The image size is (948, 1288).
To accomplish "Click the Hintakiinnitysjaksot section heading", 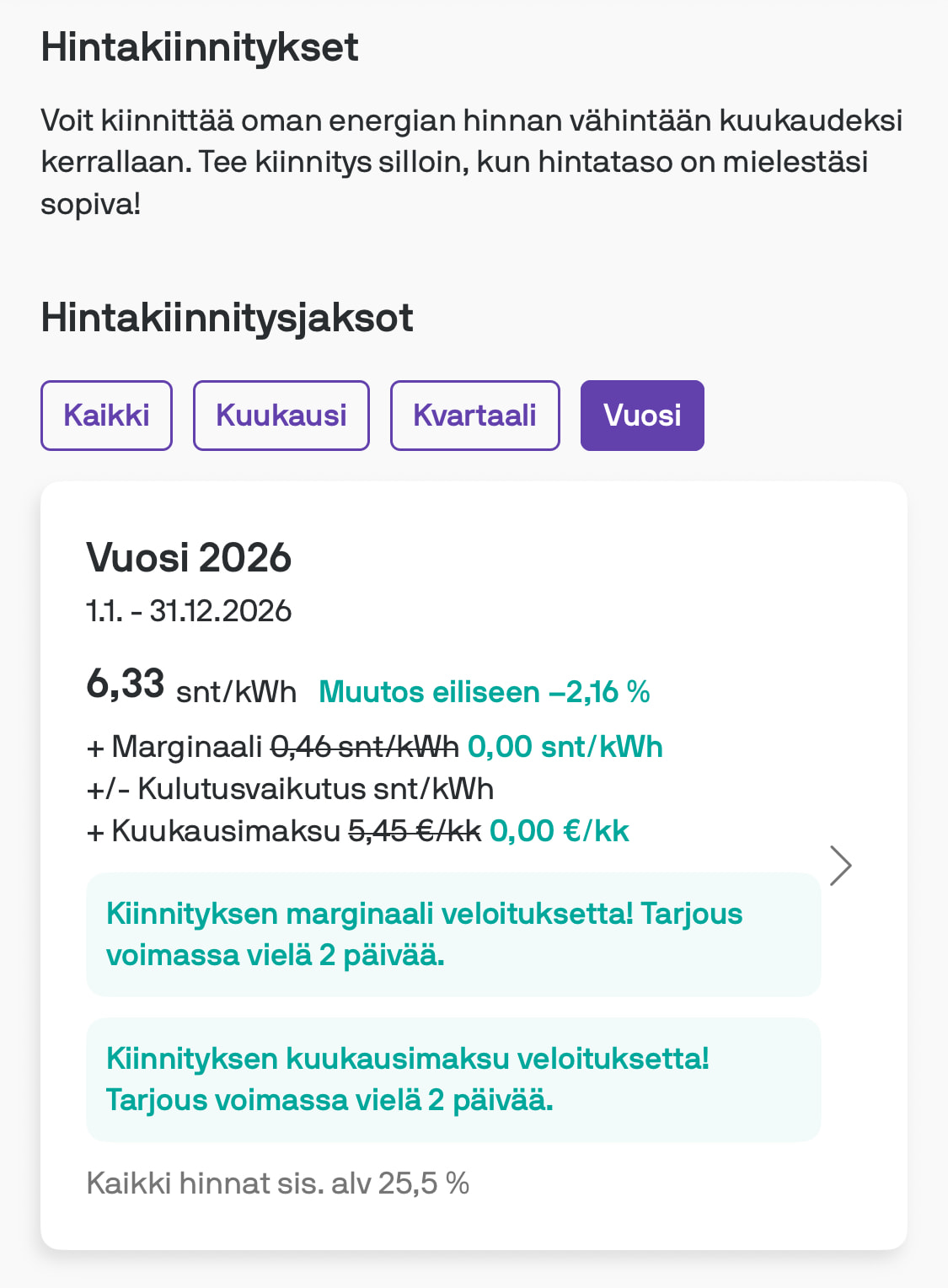I will [227, 318].
